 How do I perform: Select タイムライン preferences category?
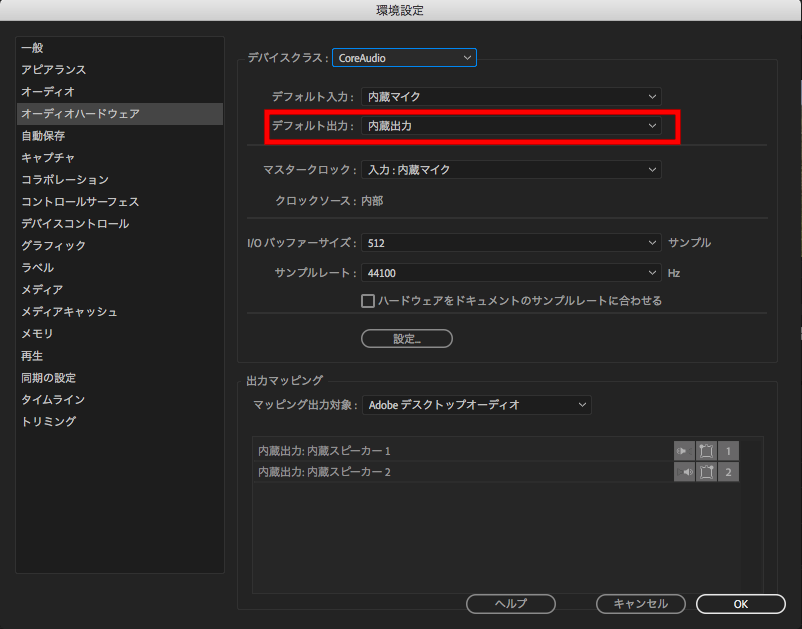pos(120,400)
